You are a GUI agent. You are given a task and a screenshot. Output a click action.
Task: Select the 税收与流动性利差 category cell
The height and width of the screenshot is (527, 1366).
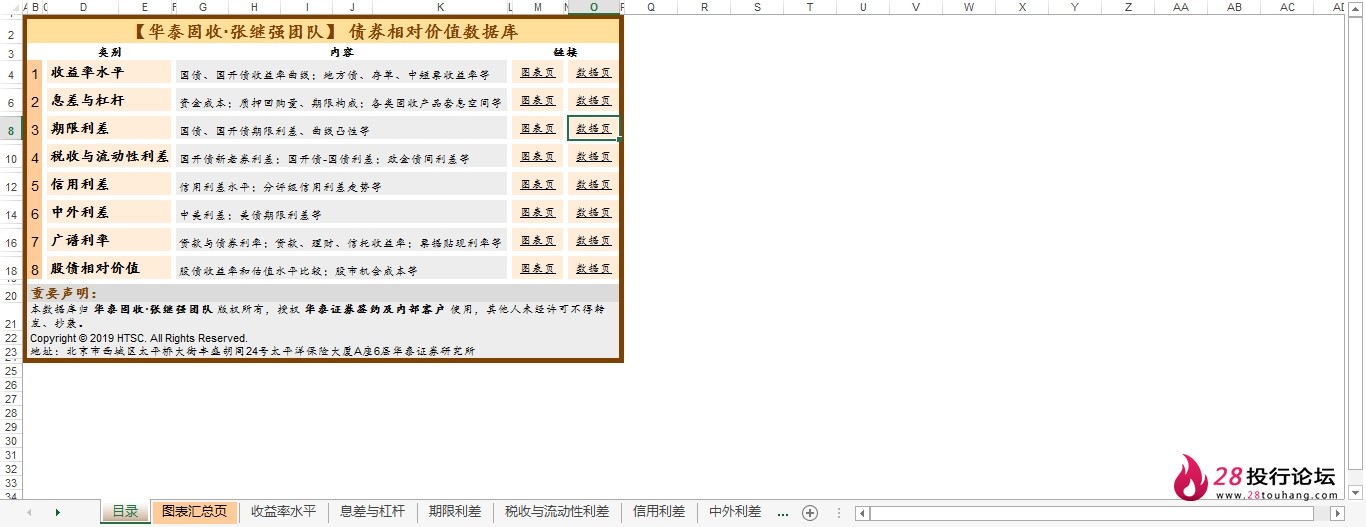pyautogui.click(x=109, y=156)
